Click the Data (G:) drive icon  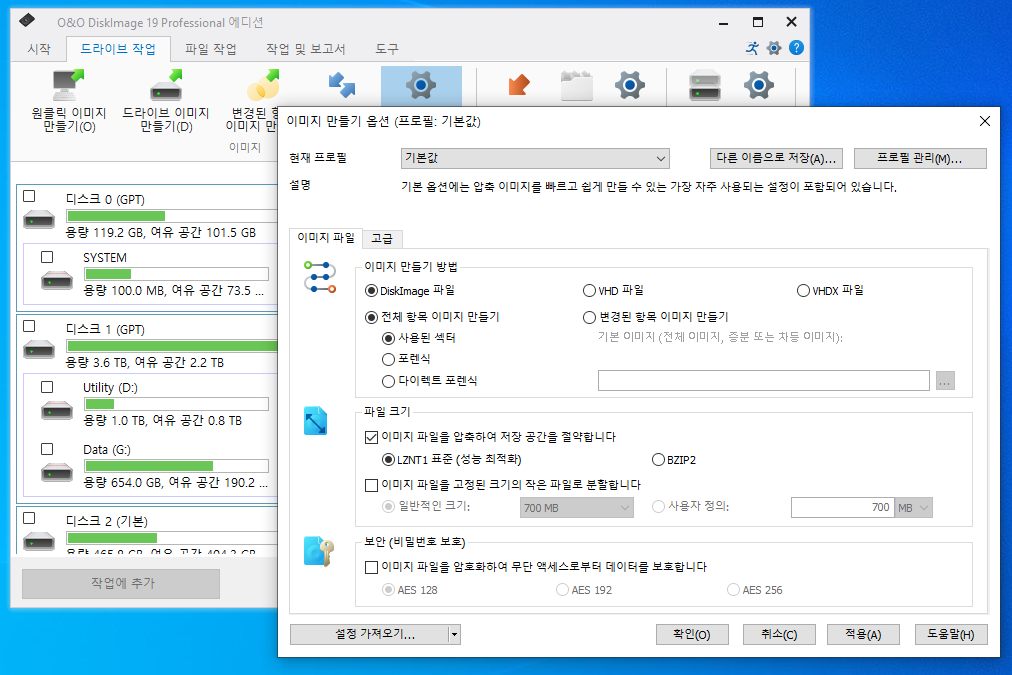(57, 473)
